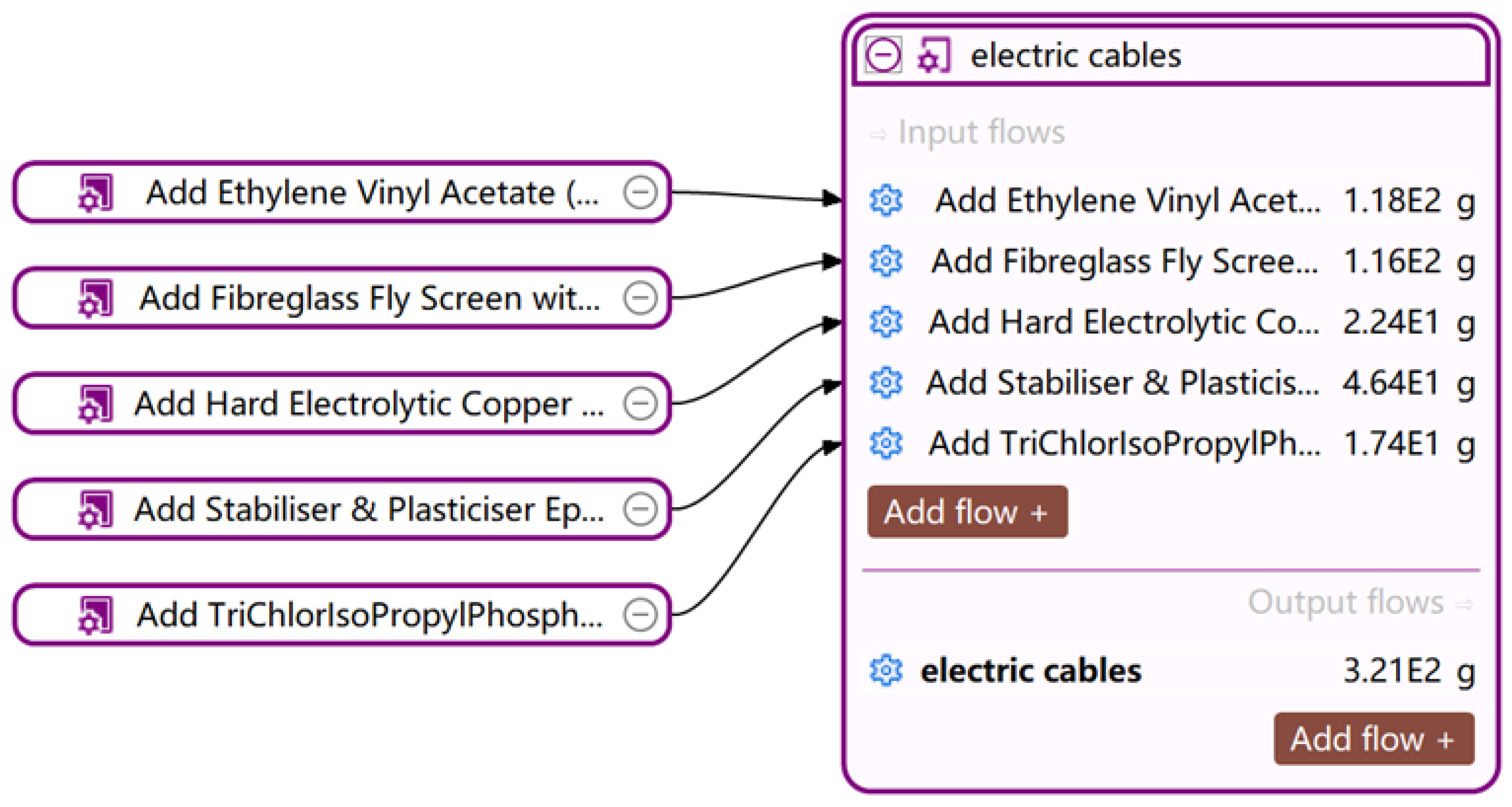Click the process icon in electric cables header
The image size is (1512, 807).
[x=933, y=56]
